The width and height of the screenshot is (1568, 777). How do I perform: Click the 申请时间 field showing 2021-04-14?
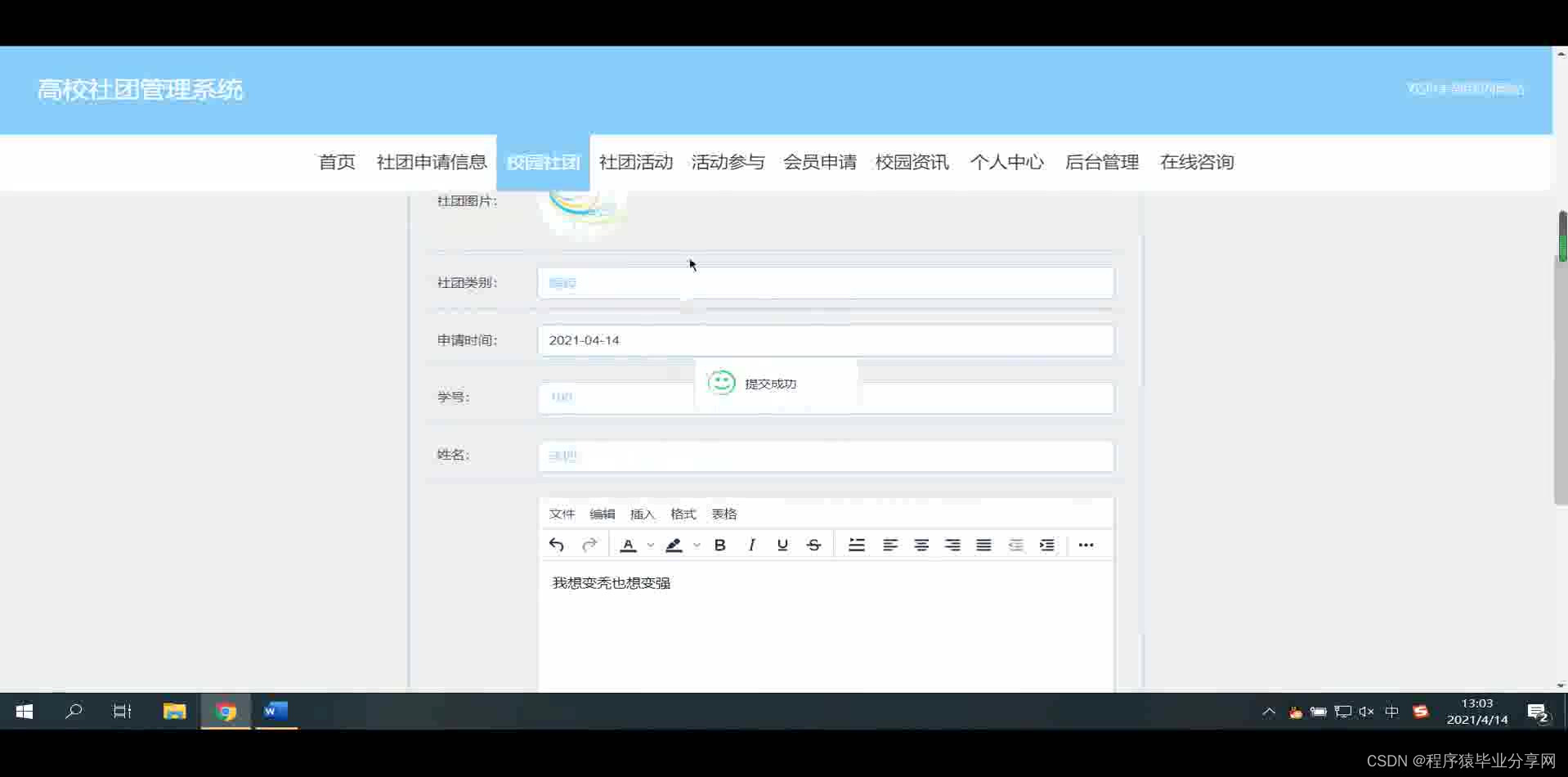tap(826, 340)
